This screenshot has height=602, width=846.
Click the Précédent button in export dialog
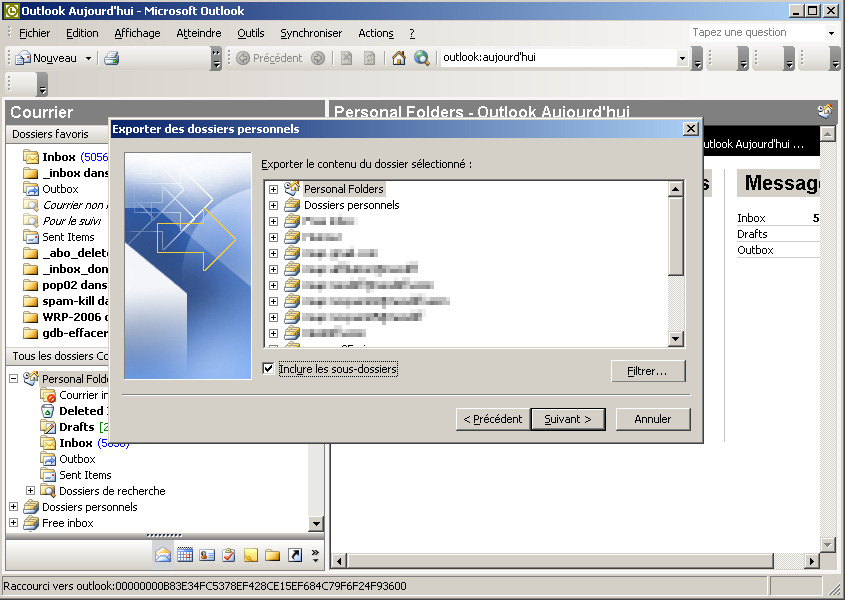(493, 419)
